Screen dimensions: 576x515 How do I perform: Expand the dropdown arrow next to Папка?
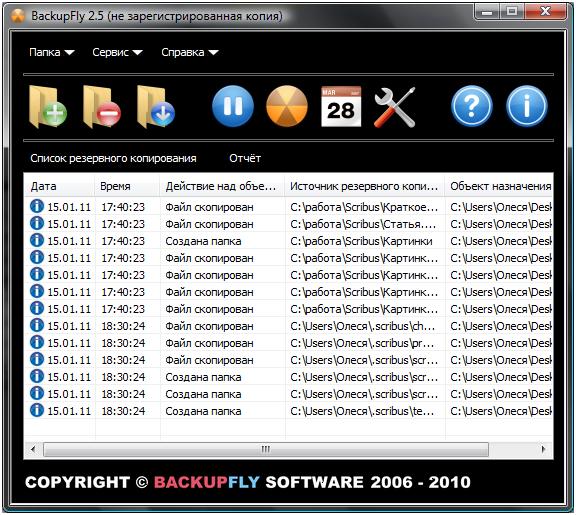pyautogui.click(x=69, y=53)
